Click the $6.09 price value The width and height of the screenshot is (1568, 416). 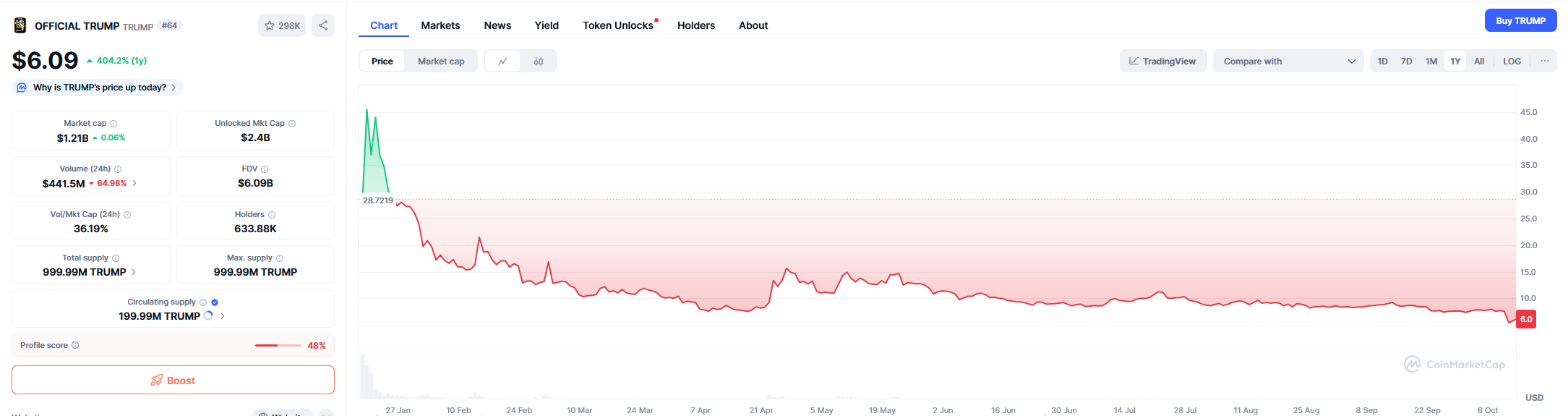pyautogui.click(x=45, y=60)
